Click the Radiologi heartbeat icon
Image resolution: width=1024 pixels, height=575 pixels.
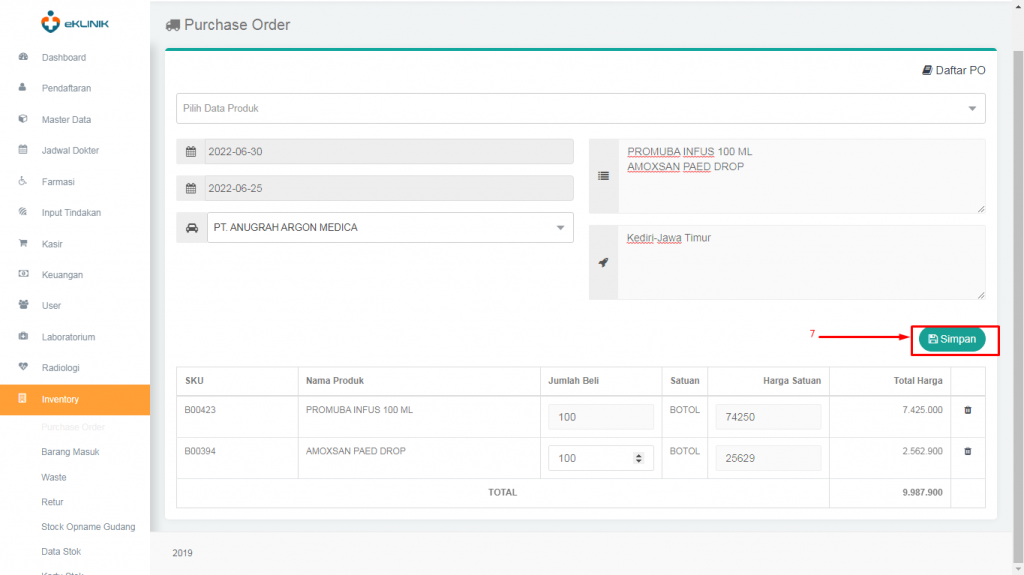click(23, 367)
